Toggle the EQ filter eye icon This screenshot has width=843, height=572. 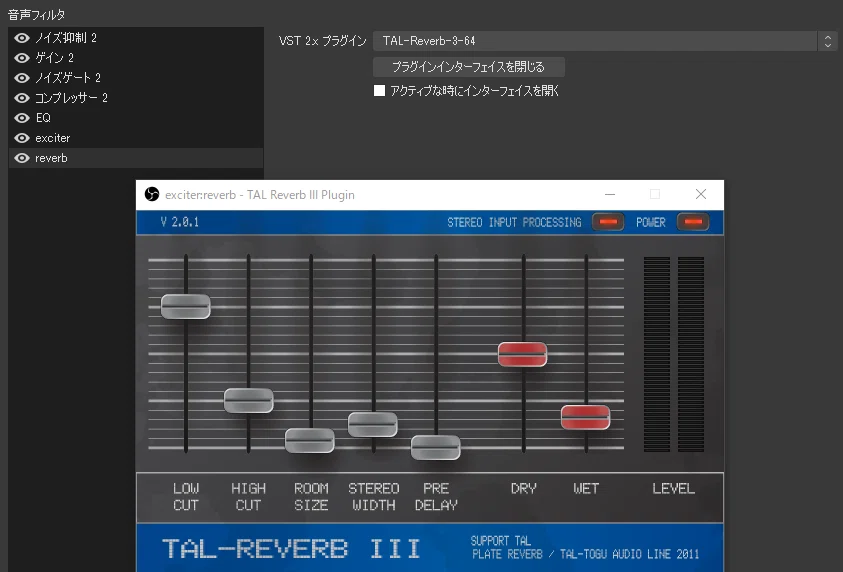[22, 118]
